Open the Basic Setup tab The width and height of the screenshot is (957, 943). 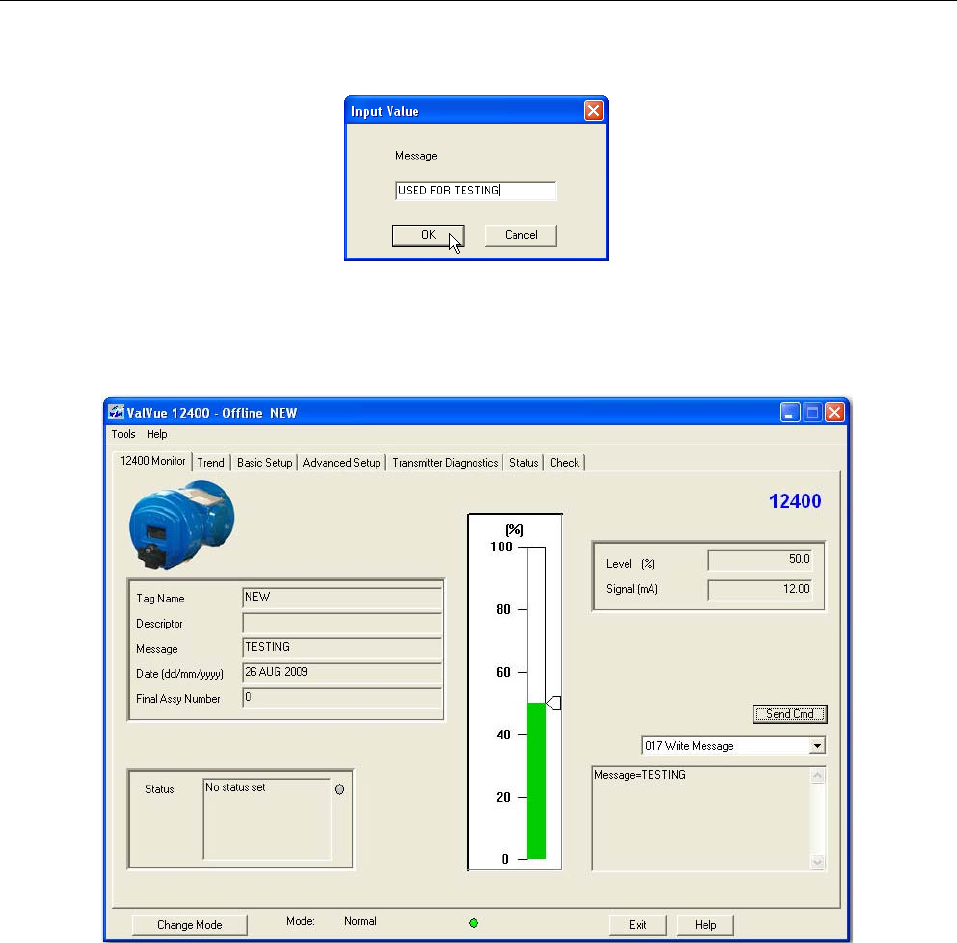coord(265,463)
